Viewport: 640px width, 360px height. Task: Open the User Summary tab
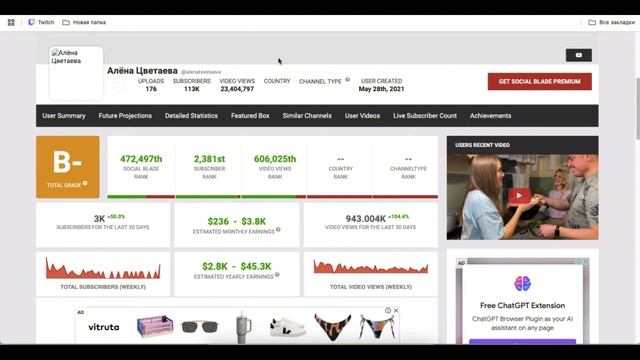(64, 116)
